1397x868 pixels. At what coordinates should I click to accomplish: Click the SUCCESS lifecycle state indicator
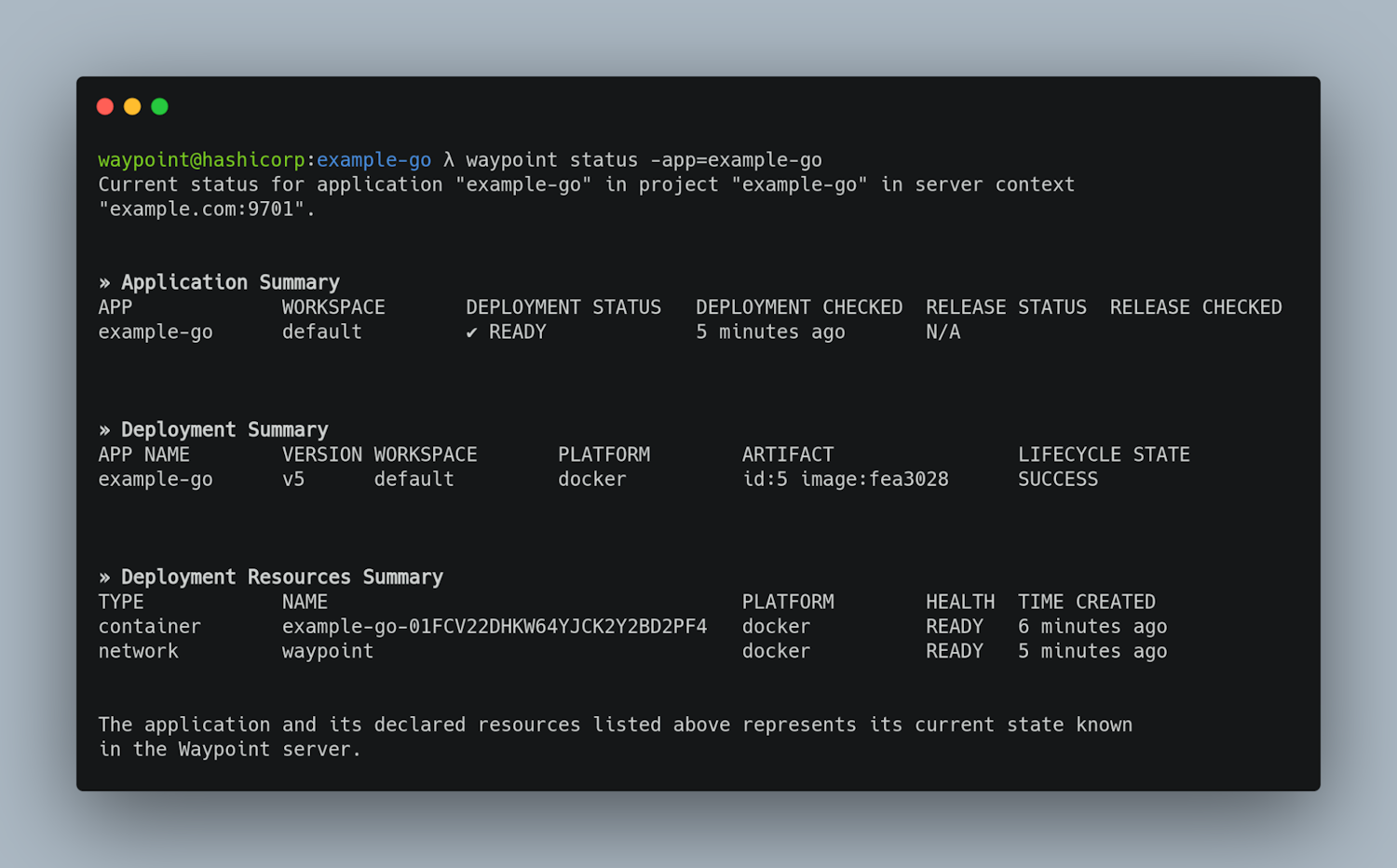point(1057,479)
